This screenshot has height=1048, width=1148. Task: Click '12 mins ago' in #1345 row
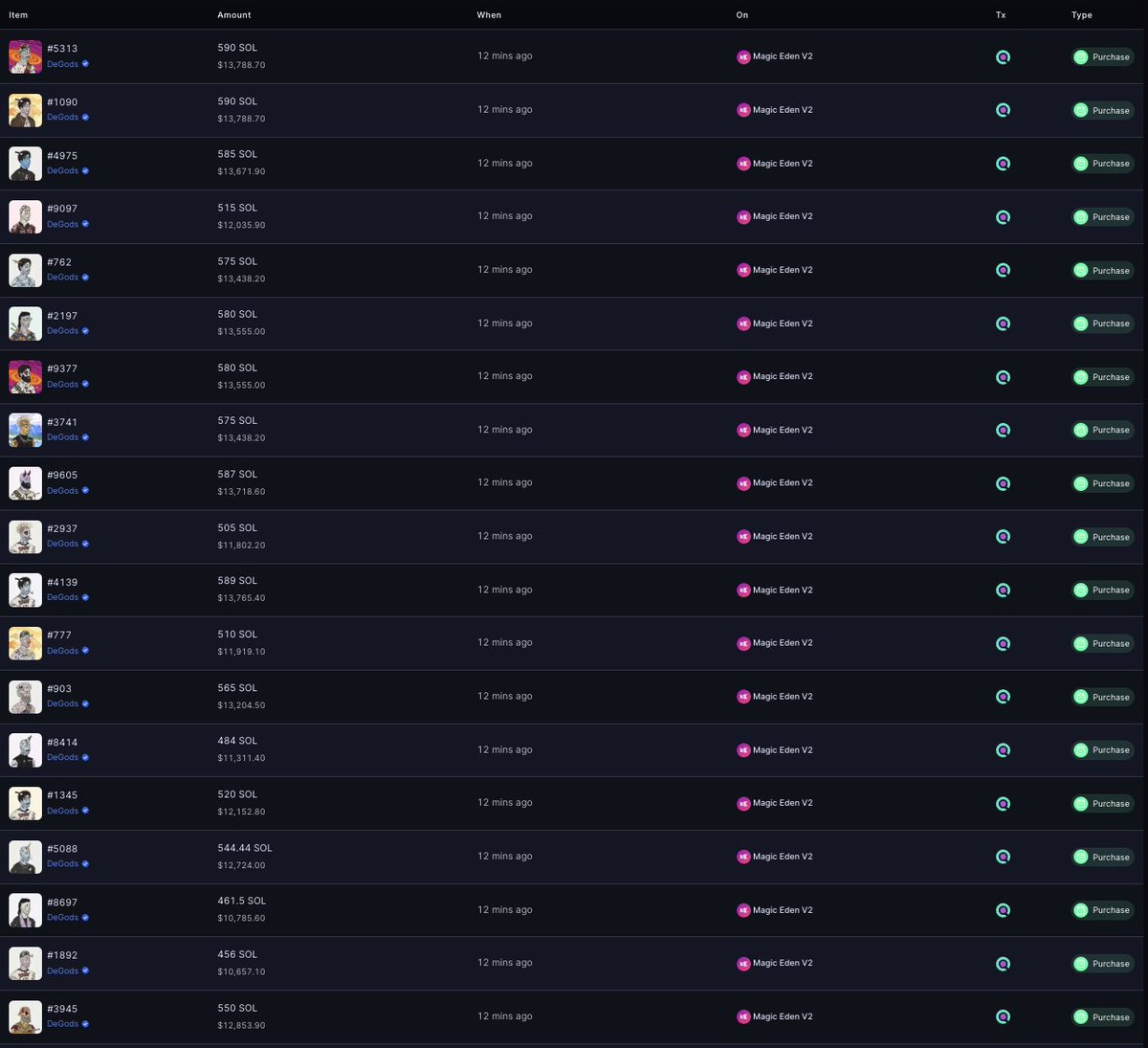point(505,803)
